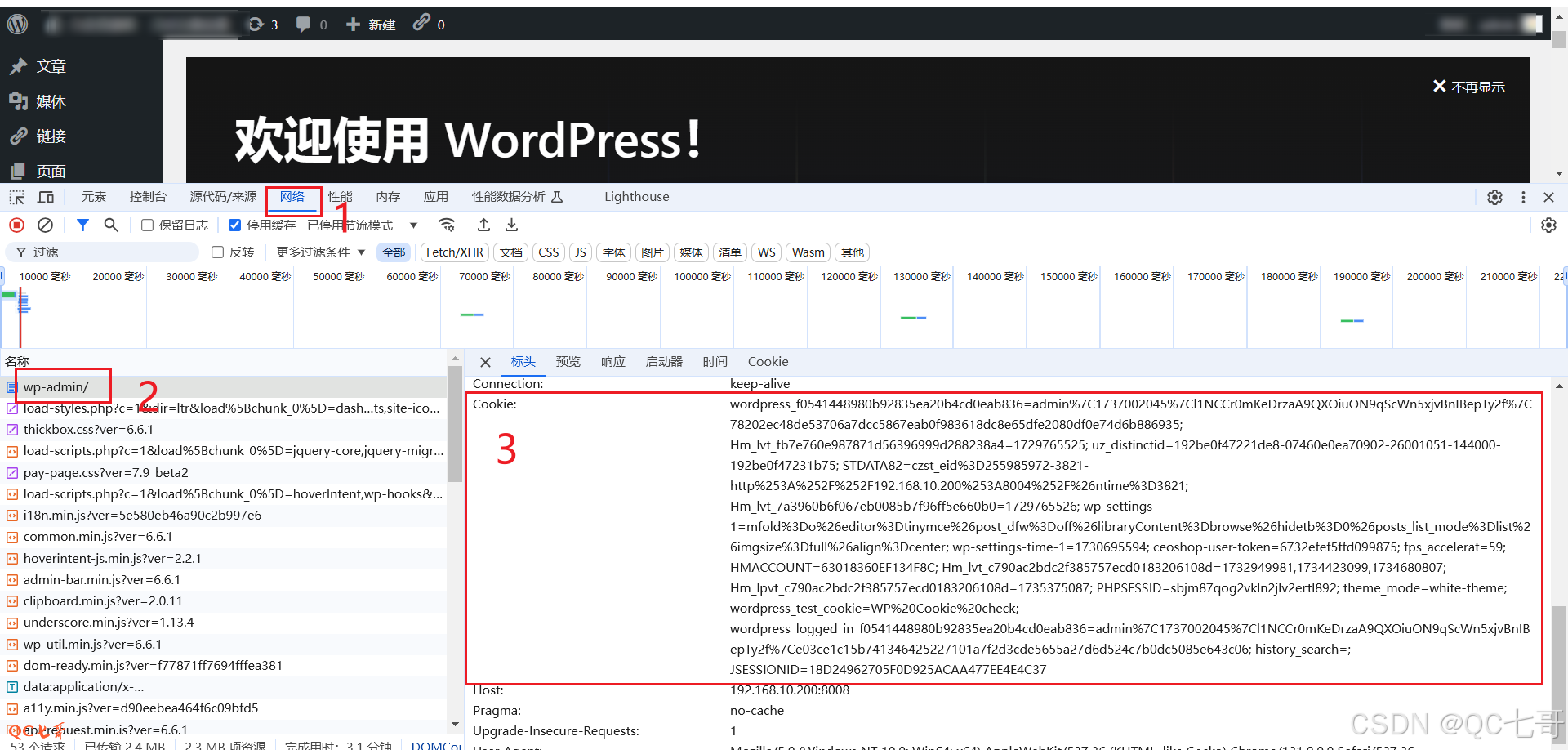Select the underscore.min.js?ver=1.13.4 request
1568x750 pixels.
click(224, 623)
